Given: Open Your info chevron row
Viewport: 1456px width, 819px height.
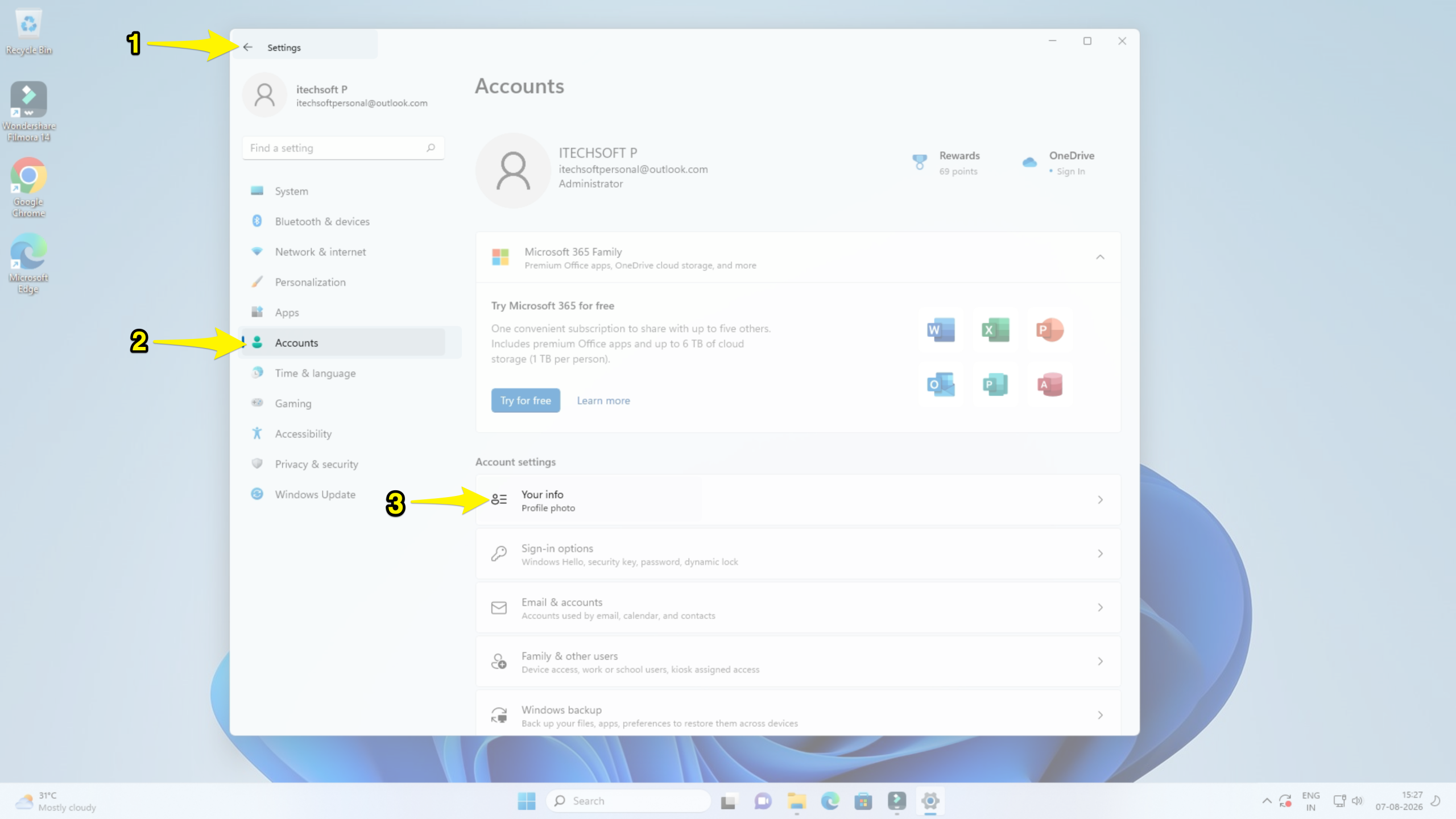Looking at the screenshot, I should [x=798, y=500].
